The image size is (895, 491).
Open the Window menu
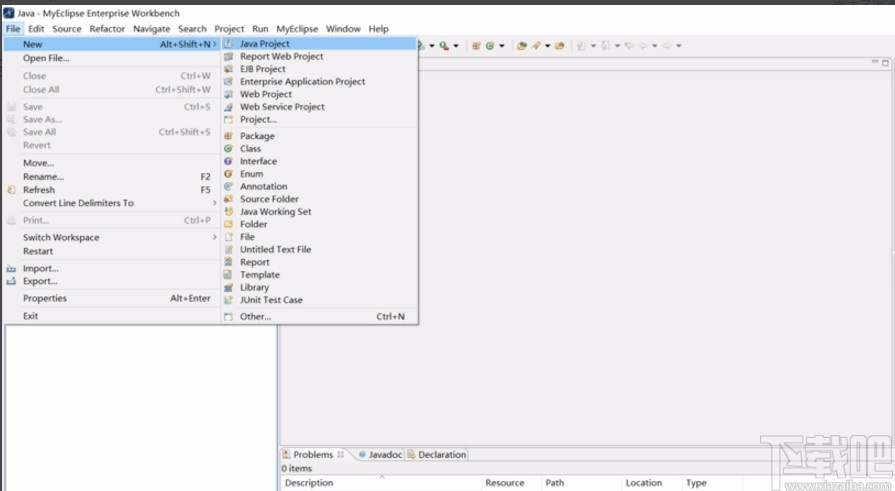click(343, 29)
